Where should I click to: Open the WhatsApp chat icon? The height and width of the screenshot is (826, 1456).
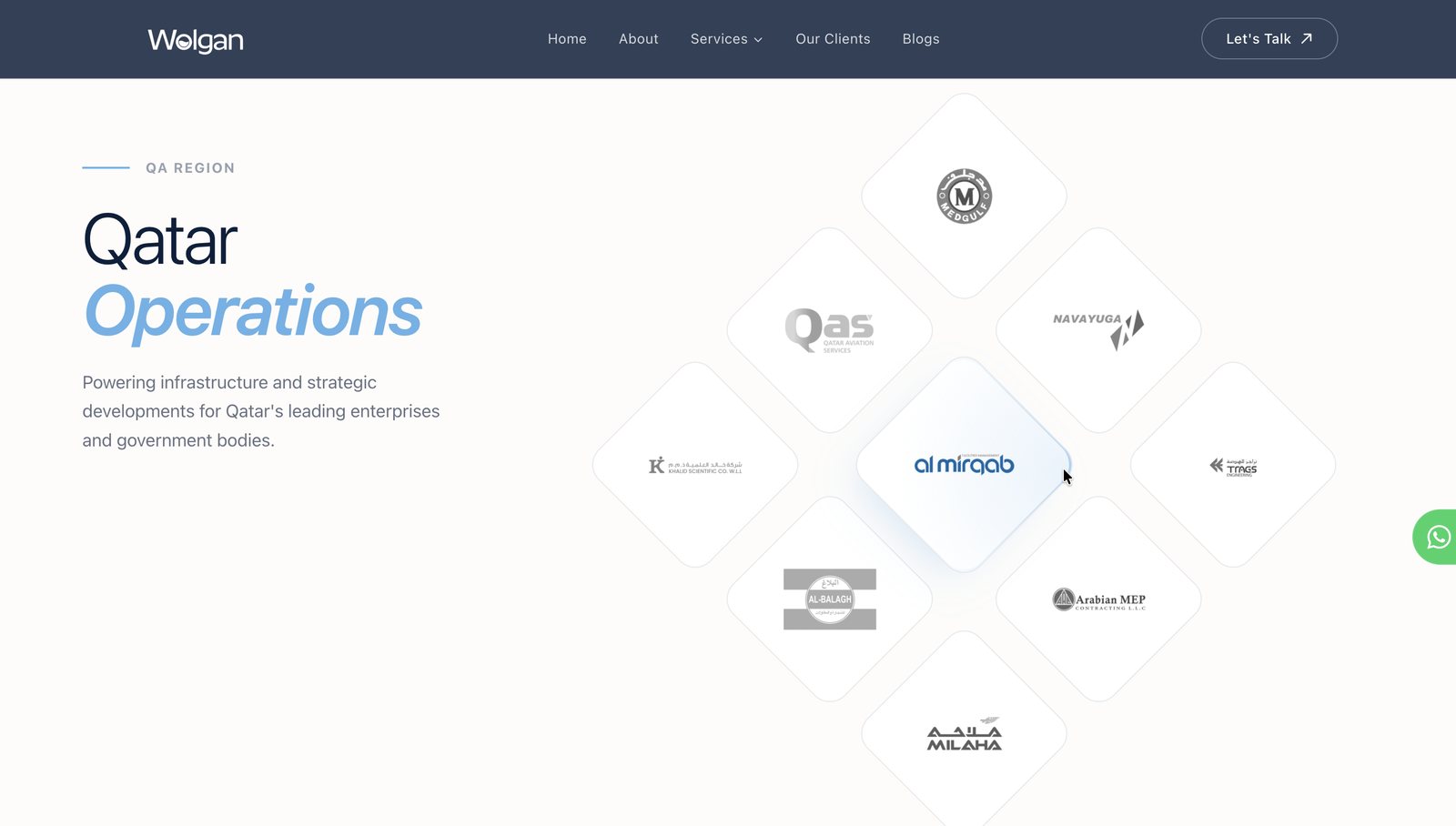click(x=1438, y=537)
